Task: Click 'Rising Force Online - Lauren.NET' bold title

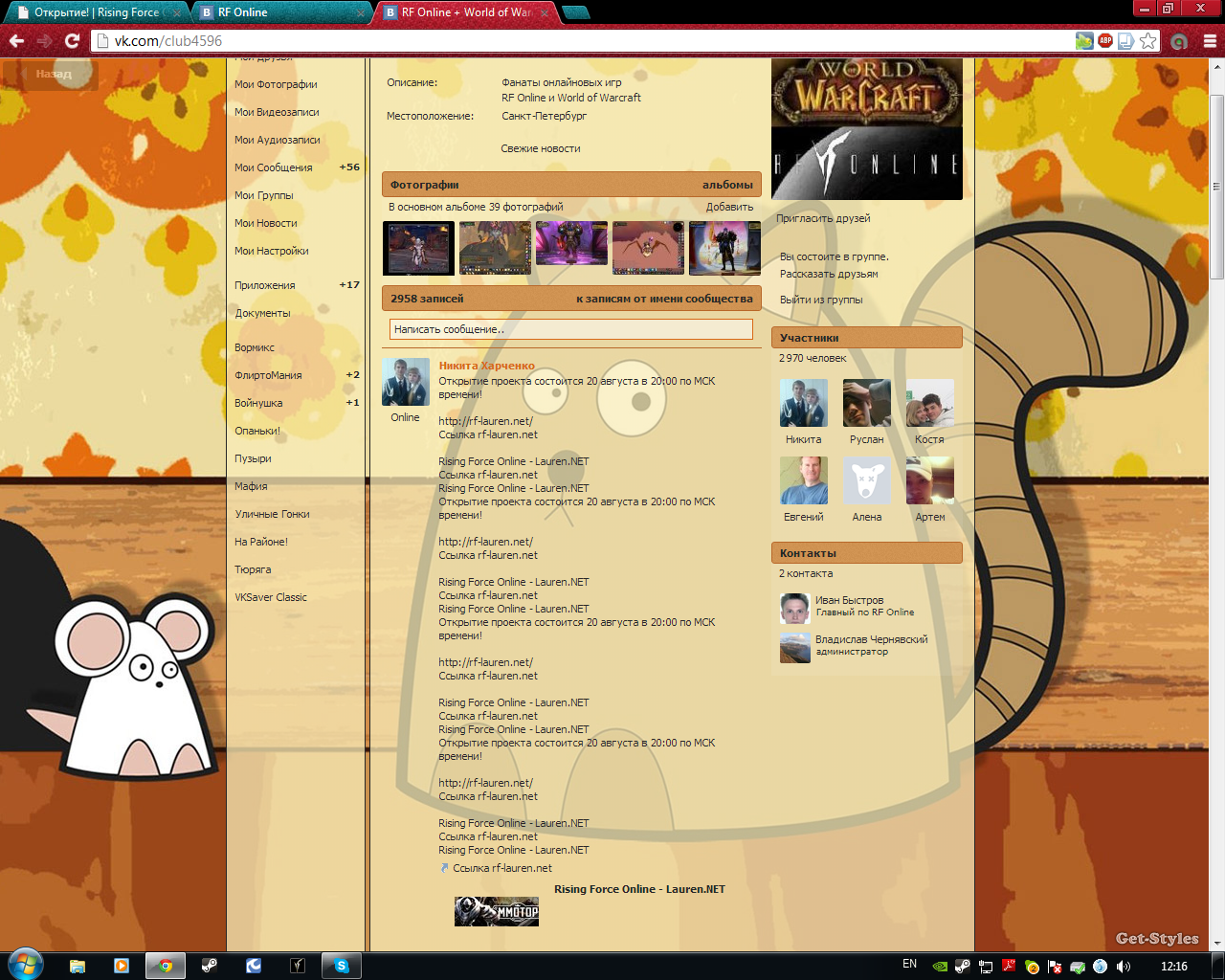Action: pyautogui.click(x=639, y=889)
